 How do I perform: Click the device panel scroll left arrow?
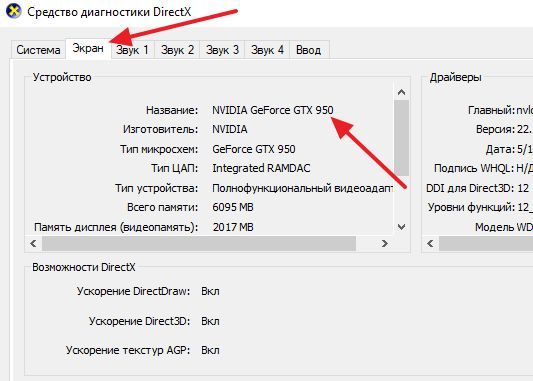coord(33,243)
